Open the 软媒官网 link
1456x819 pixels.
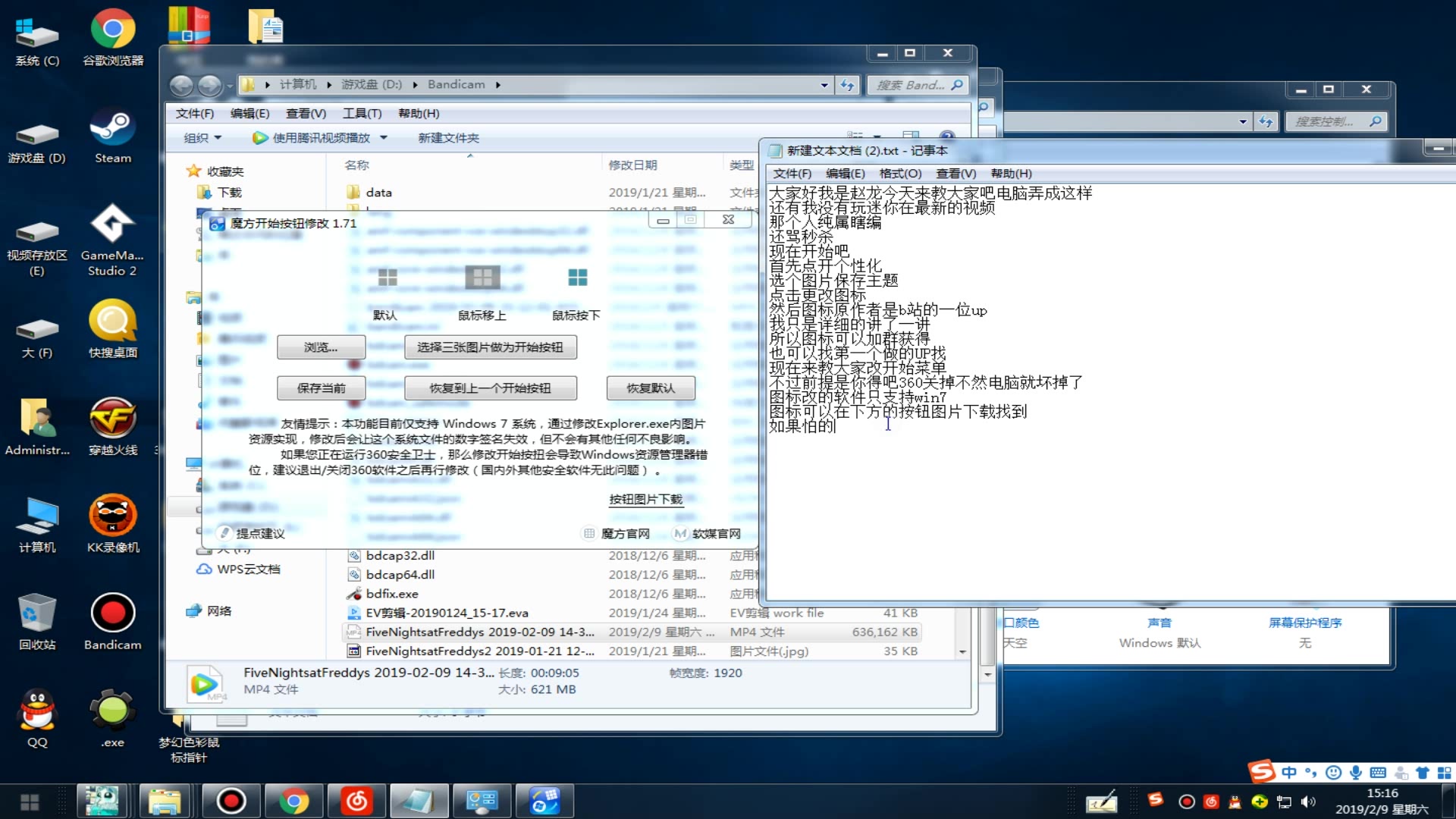point(708,534)
